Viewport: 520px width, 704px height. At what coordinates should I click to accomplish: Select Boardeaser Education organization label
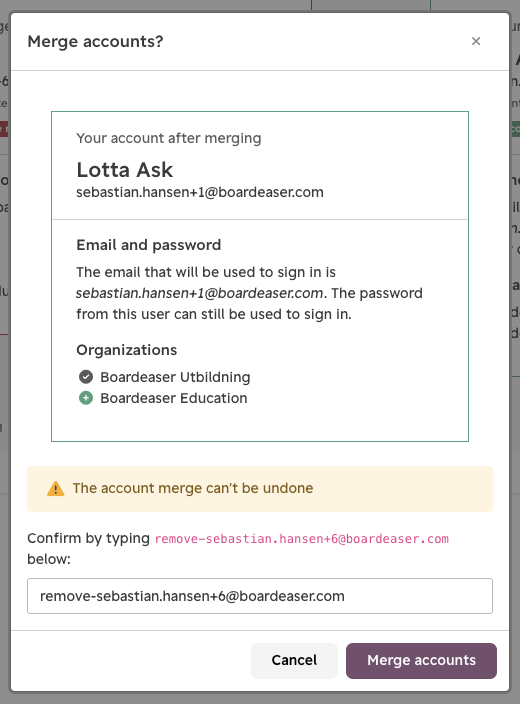(x=174, y=398)
